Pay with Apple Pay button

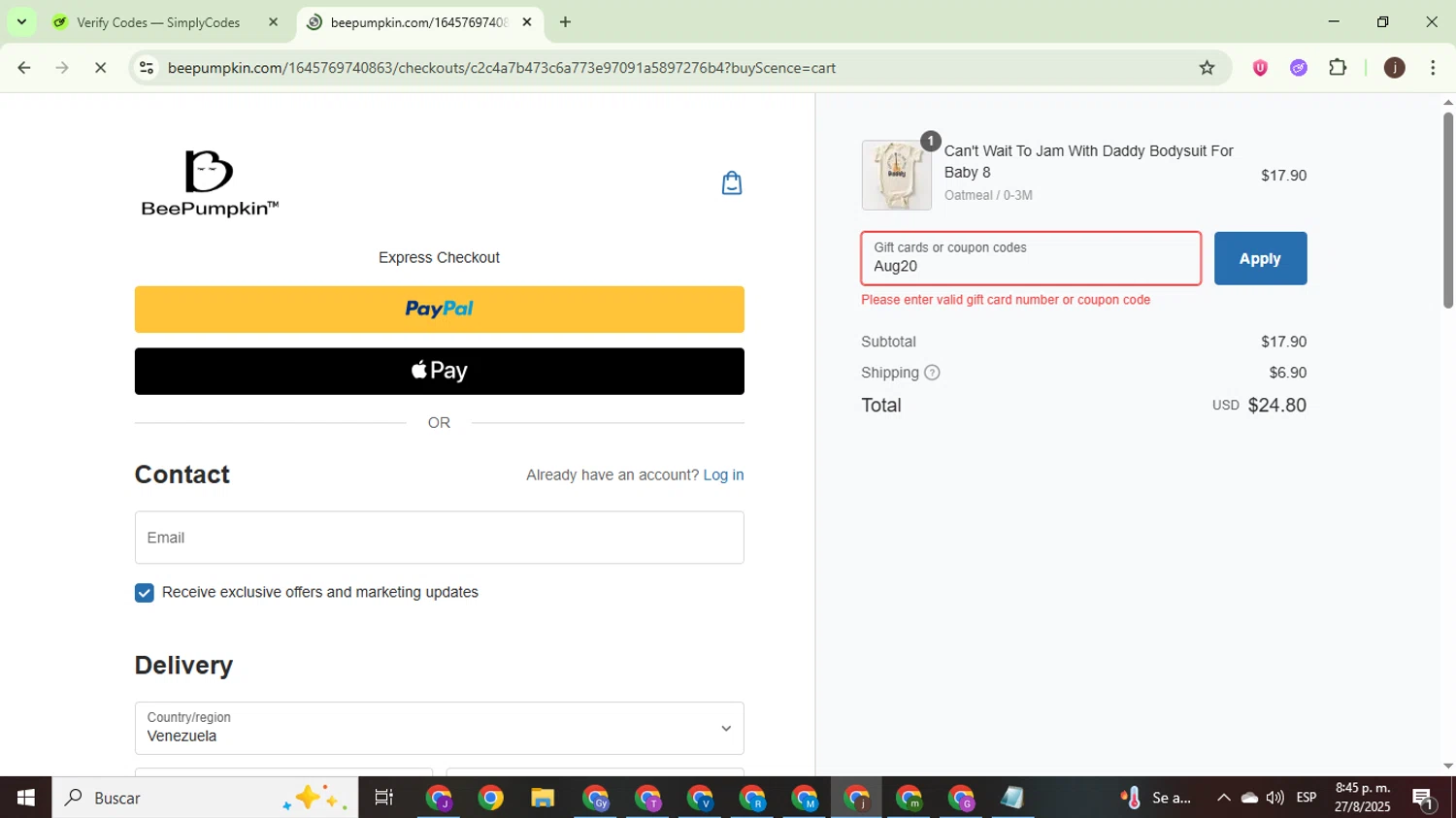click(x=440, y=372)
